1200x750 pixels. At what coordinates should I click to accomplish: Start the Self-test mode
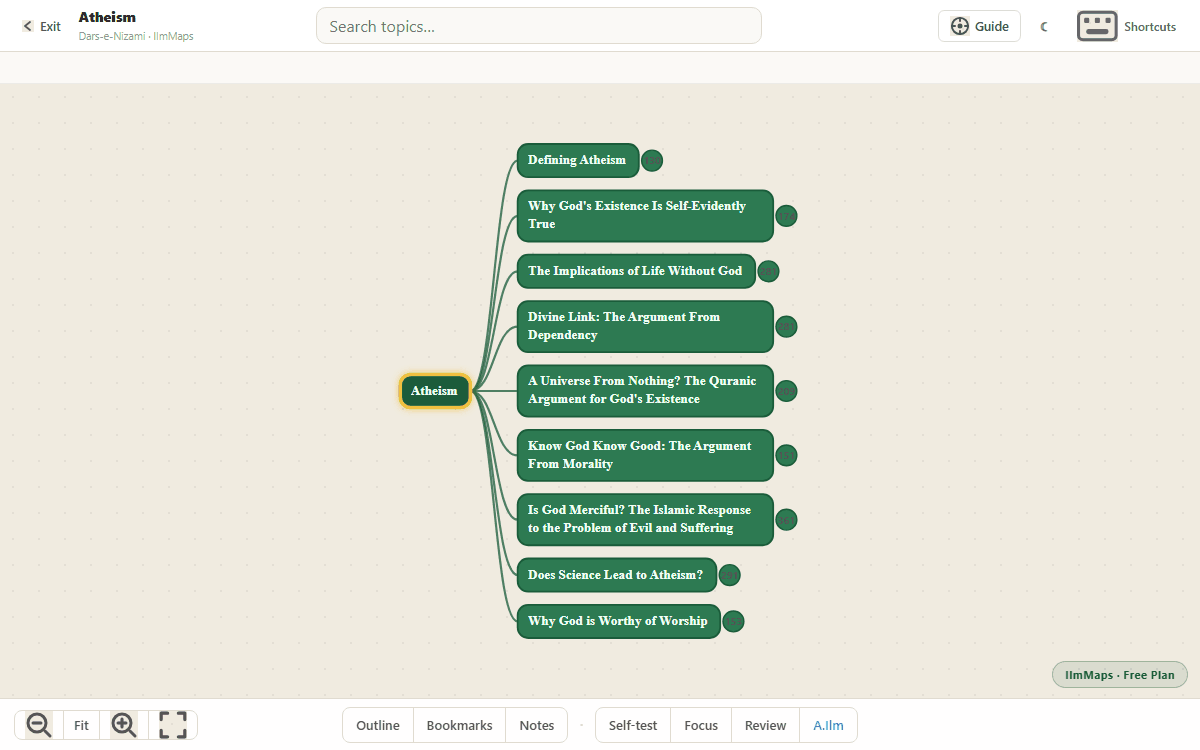point(633,725)
